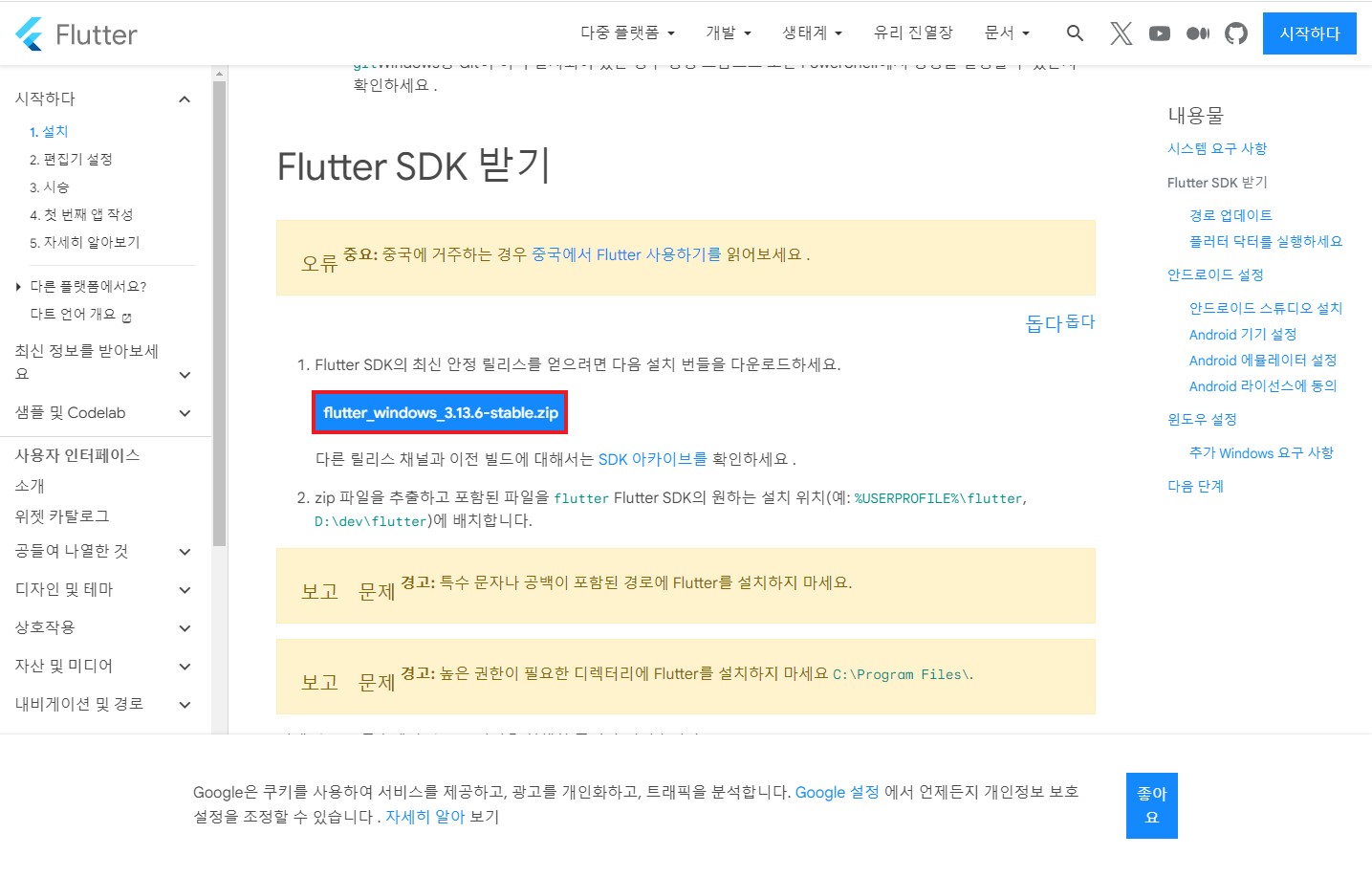
Task: Open Google 설정 link in cookie banner
Action: 837,792
